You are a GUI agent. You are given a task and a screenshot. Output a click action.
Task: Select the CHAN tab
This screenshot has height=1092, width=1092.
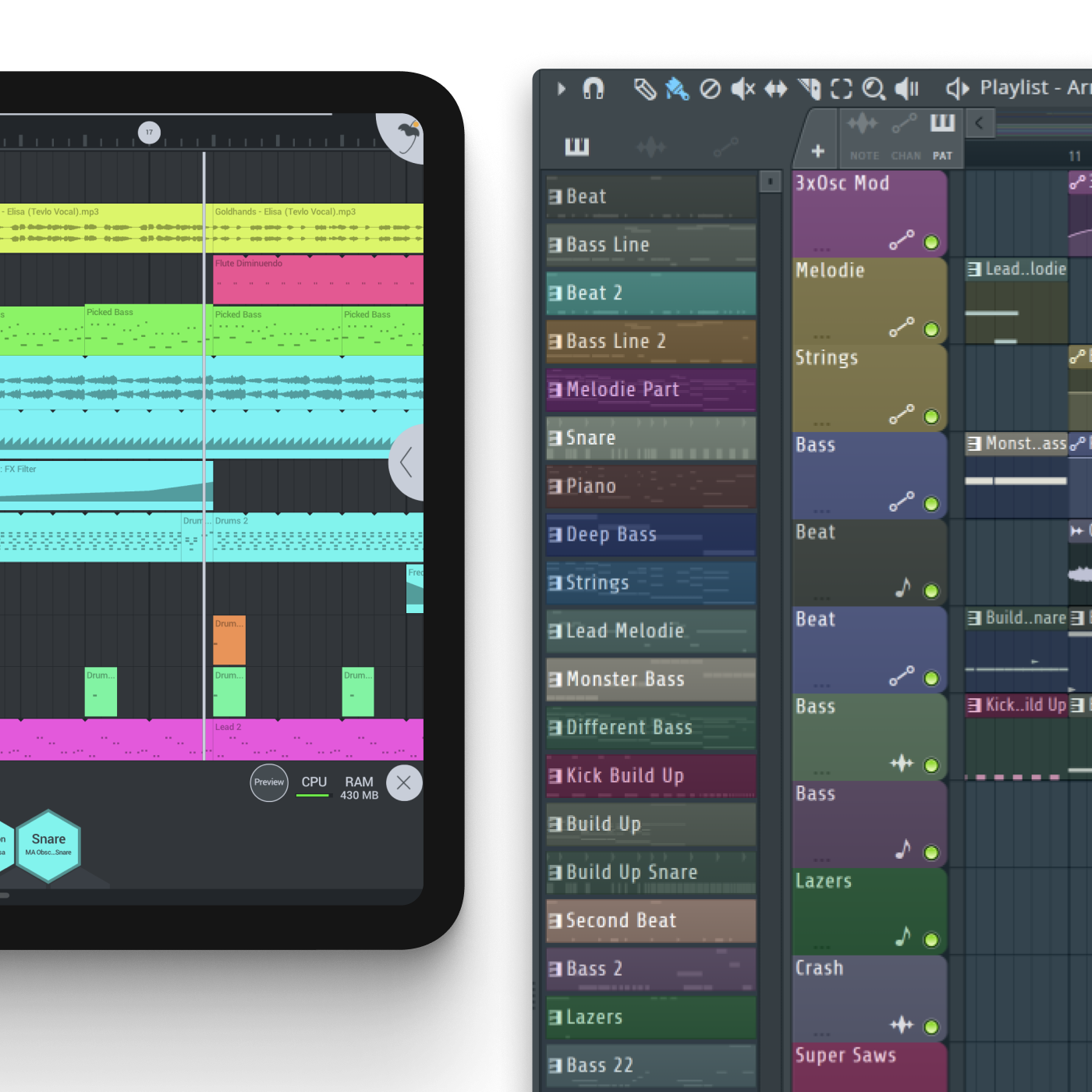tap(906, 155)
